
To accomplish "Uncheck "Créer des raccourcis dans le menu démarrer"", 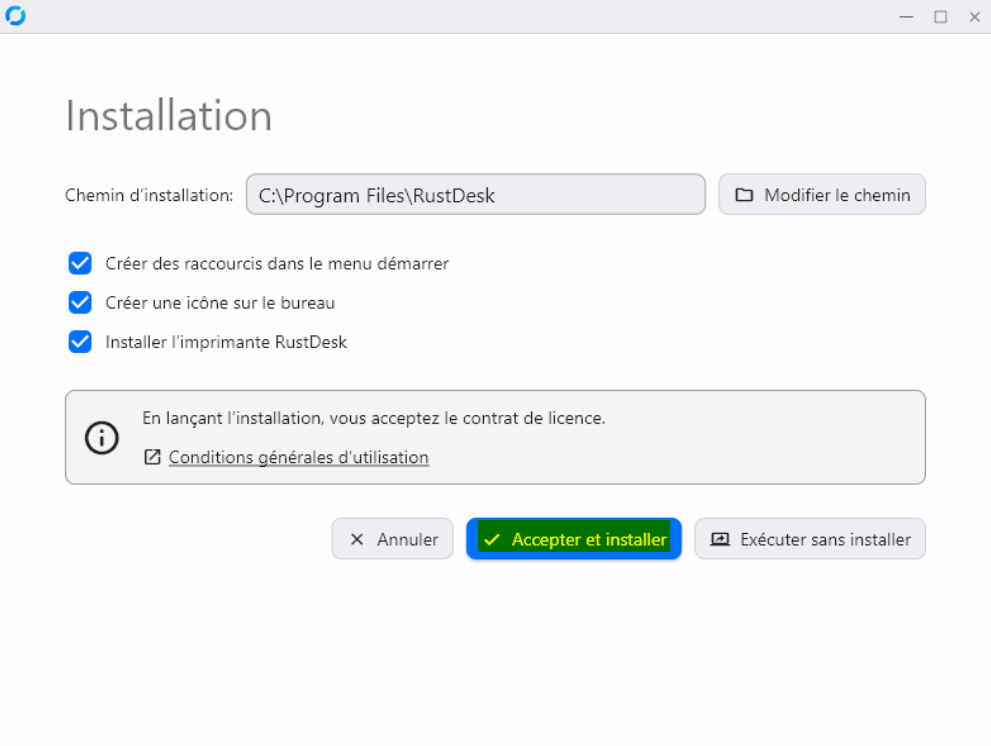I will coord(80,263).
